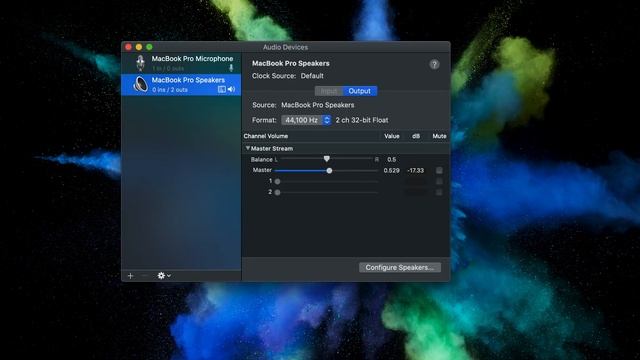Click the Format stepper arrows

(327, 120)
